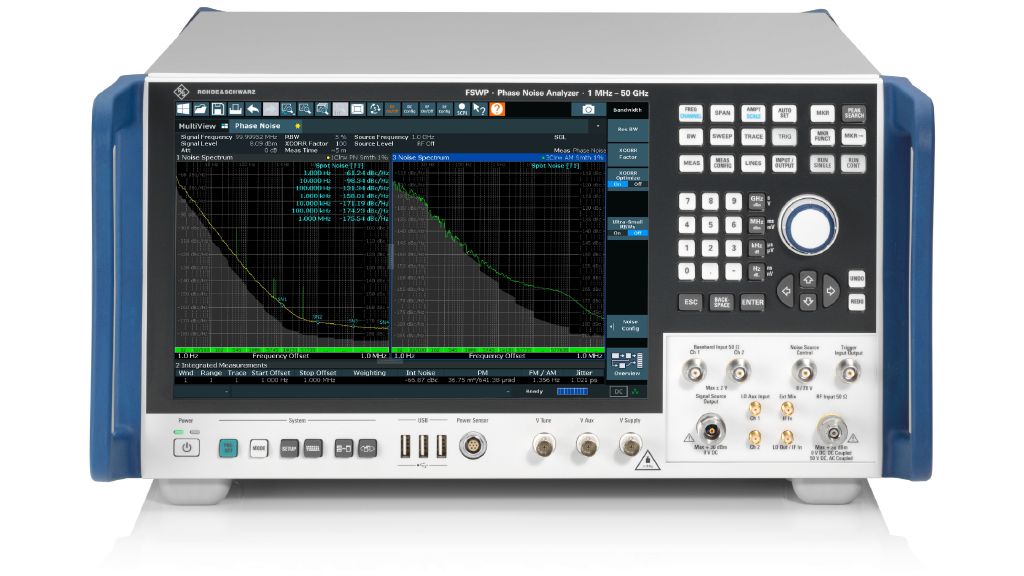
Task: Click the undo arrow toolbar icon
Action: [x=253, y=108]
